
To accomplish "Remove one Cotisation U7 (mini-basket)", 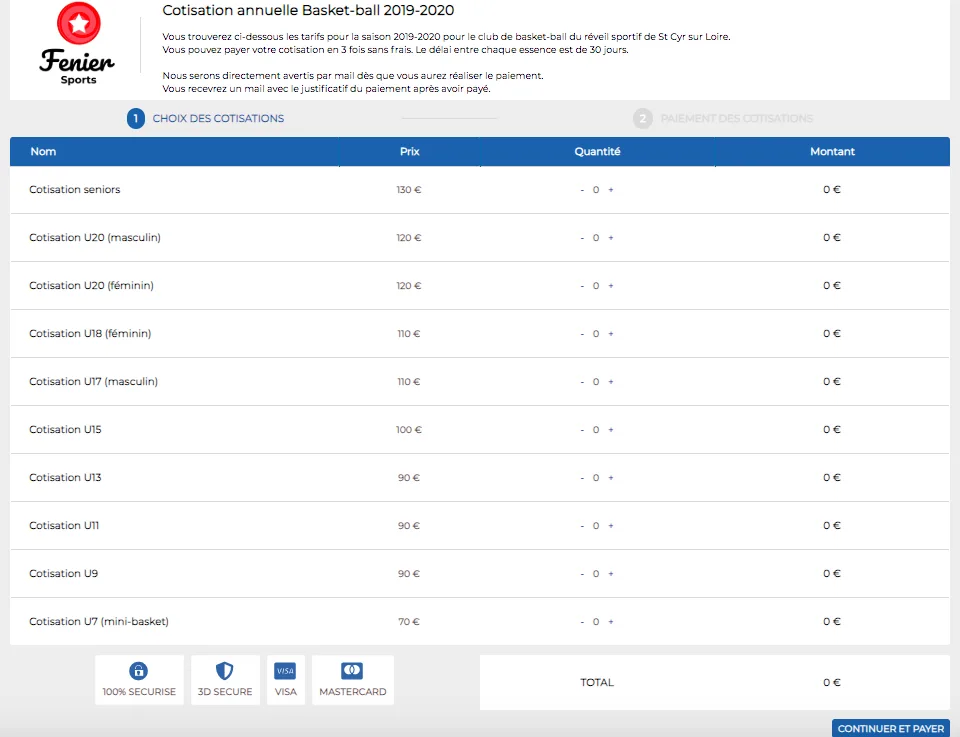I will 582,622.
